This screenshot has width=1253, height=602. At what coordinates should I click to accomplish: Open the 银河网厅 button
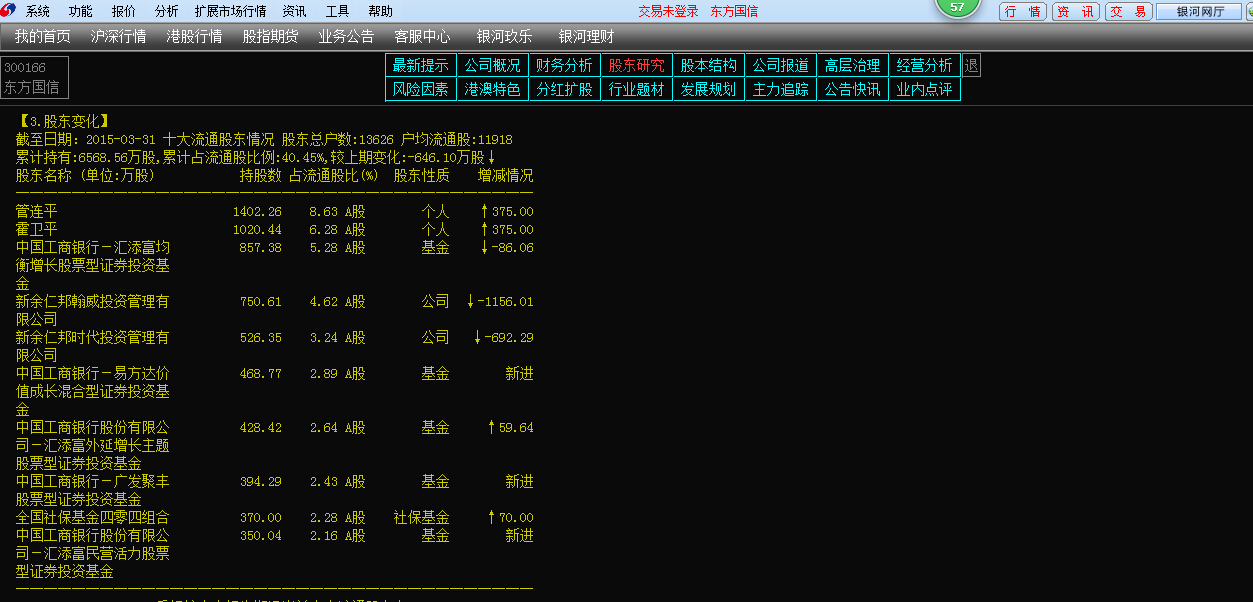1200,12
